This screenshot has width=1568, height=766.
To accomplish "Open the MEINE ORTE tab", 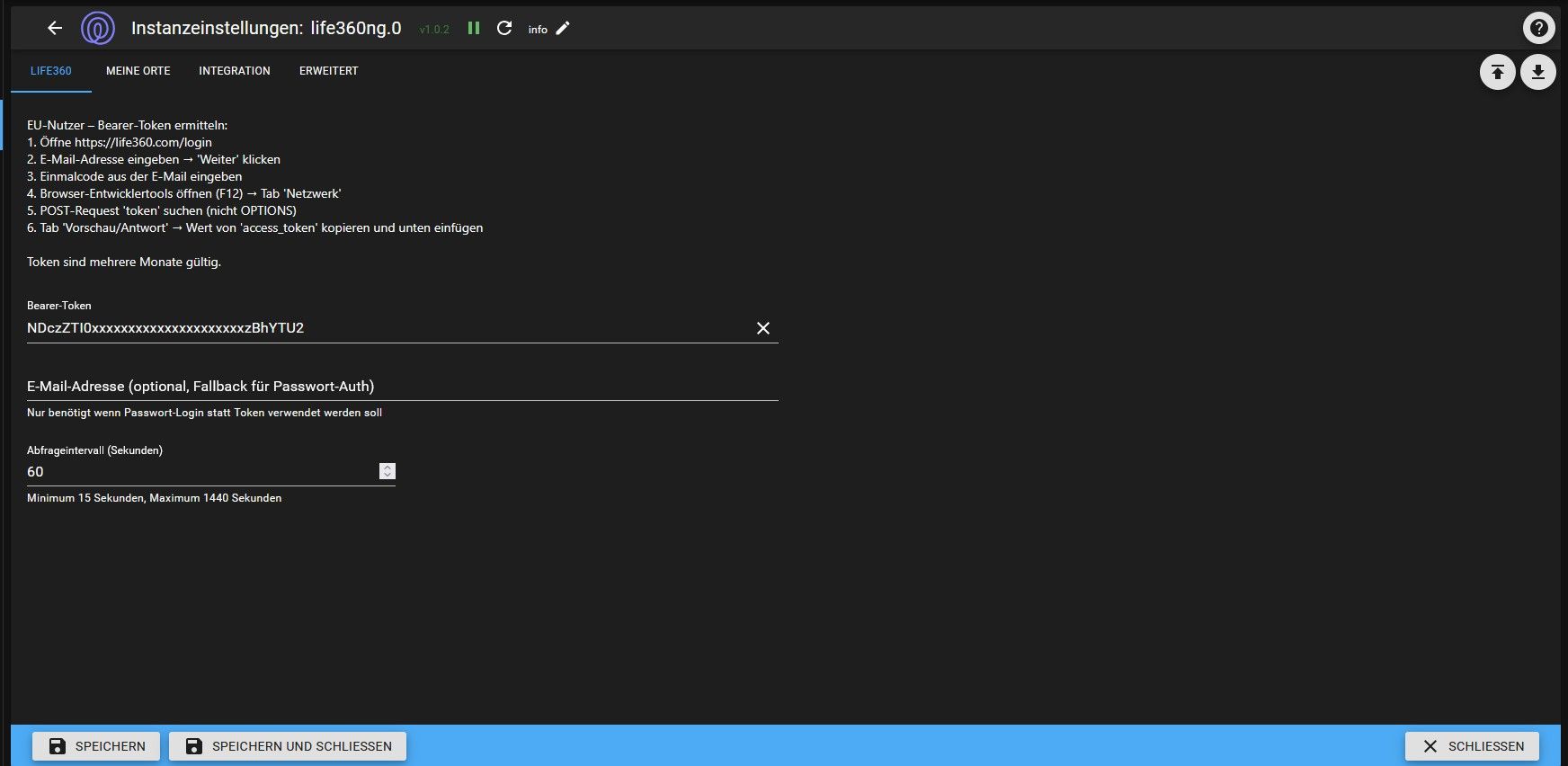I will tap(138, 71).
